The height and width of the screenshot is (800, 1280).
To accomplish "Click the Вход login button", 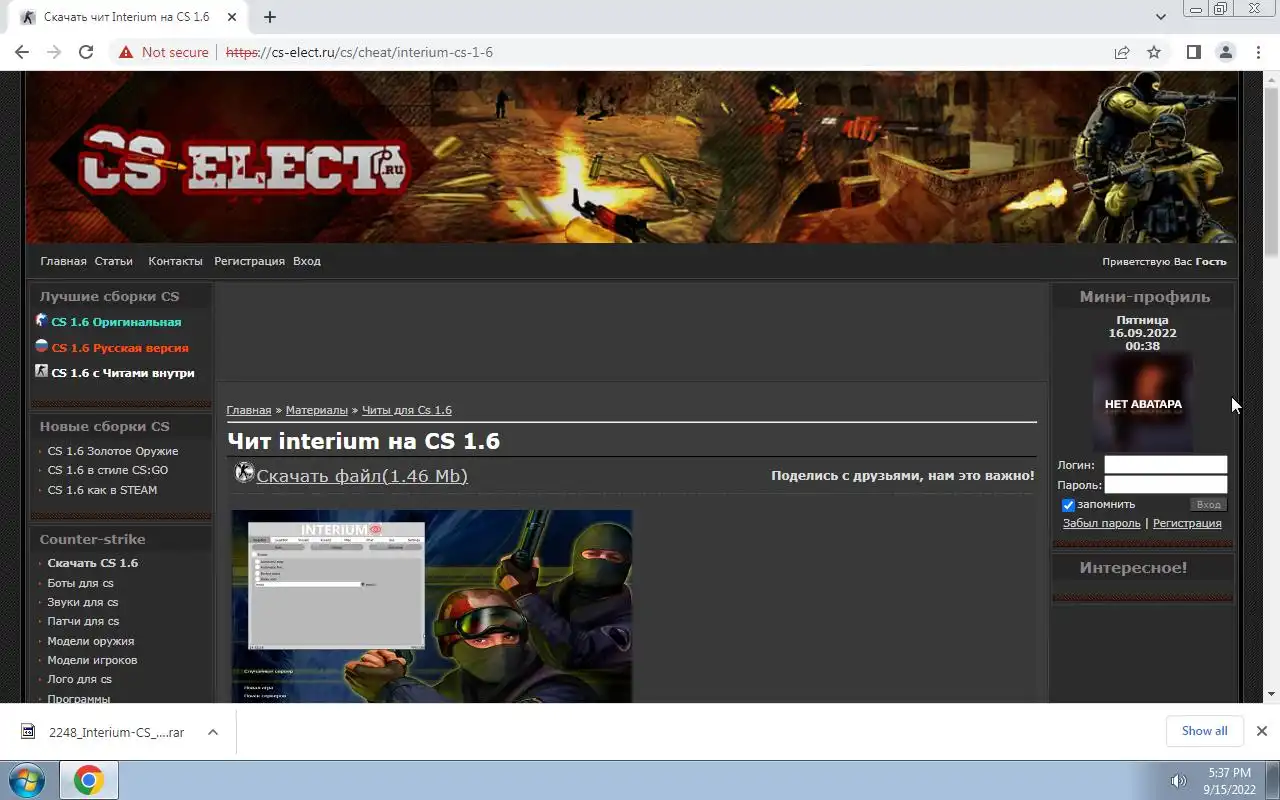I will click(x=1208, y=505).
